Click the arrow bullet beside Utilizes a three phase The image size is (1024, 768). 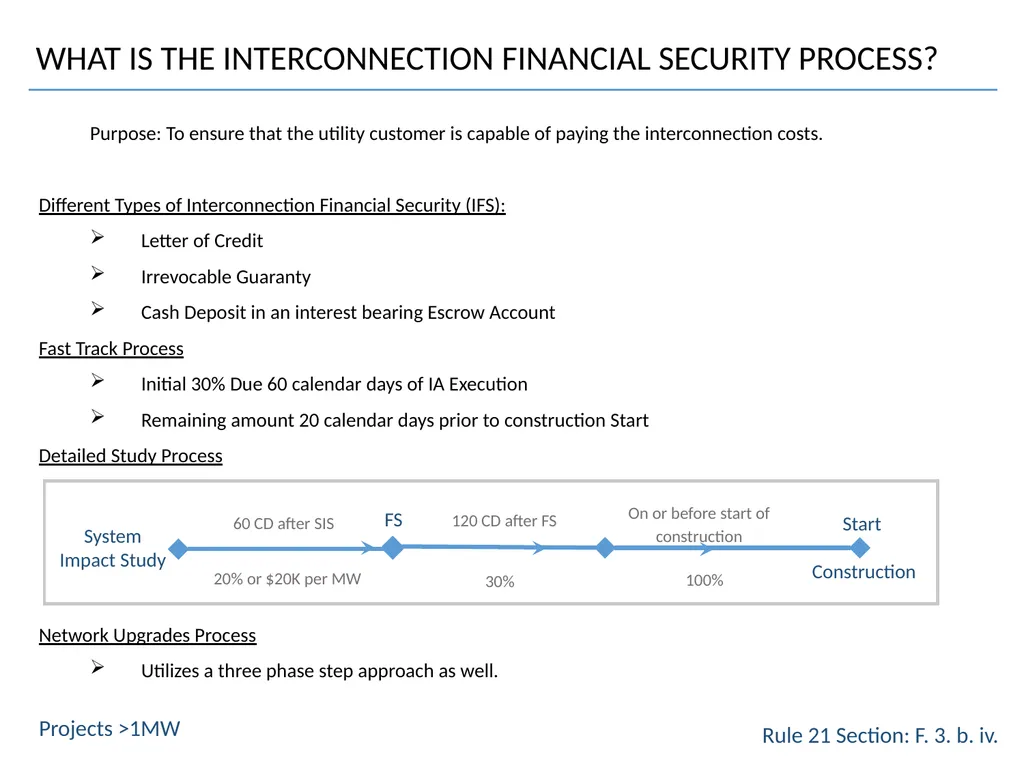(x=98, y=667)
